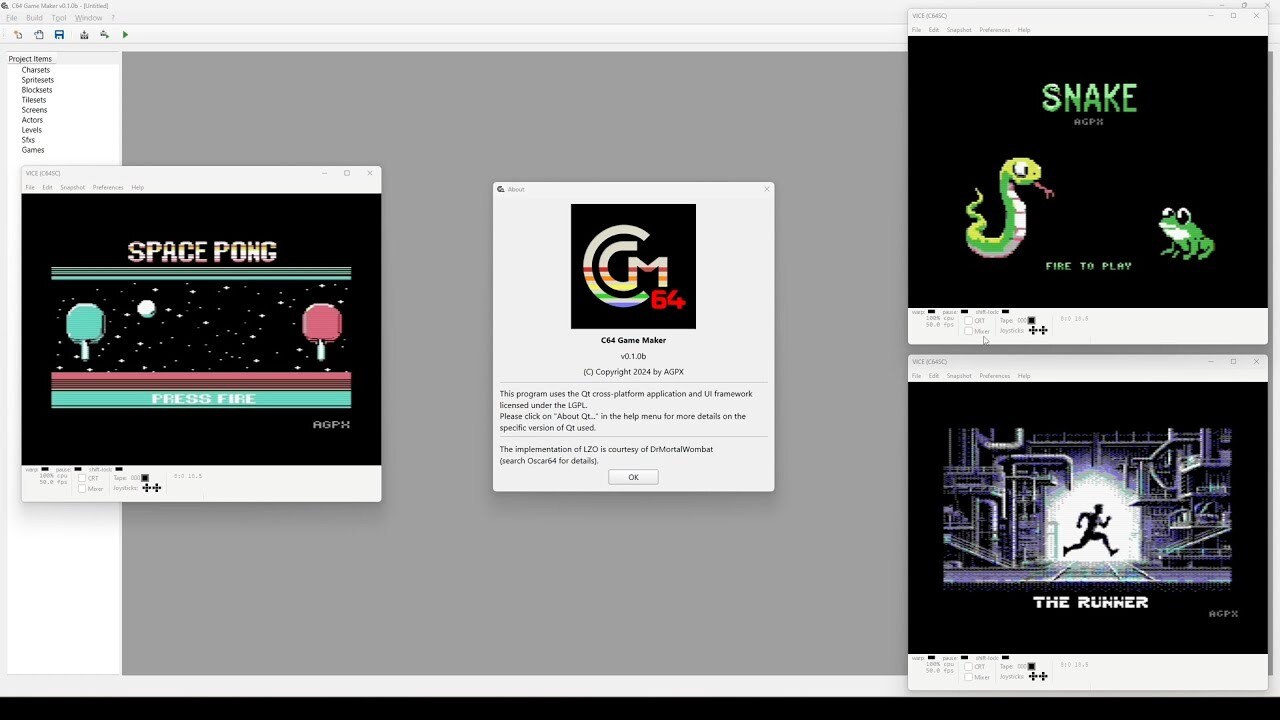Select Games in Project Items
This screenshot has height=720, width=1280.
click(33, 150)
